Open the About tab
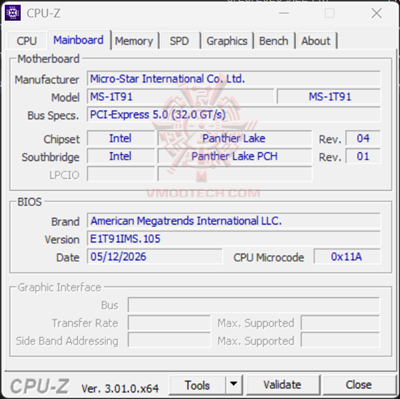The width and height of the screenshot is (400, 399). pos(316,41)
